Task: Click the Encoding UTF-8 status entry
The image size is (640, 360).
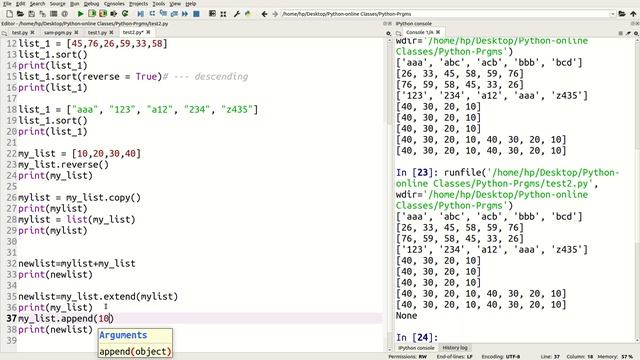Action: coord(500,357)
